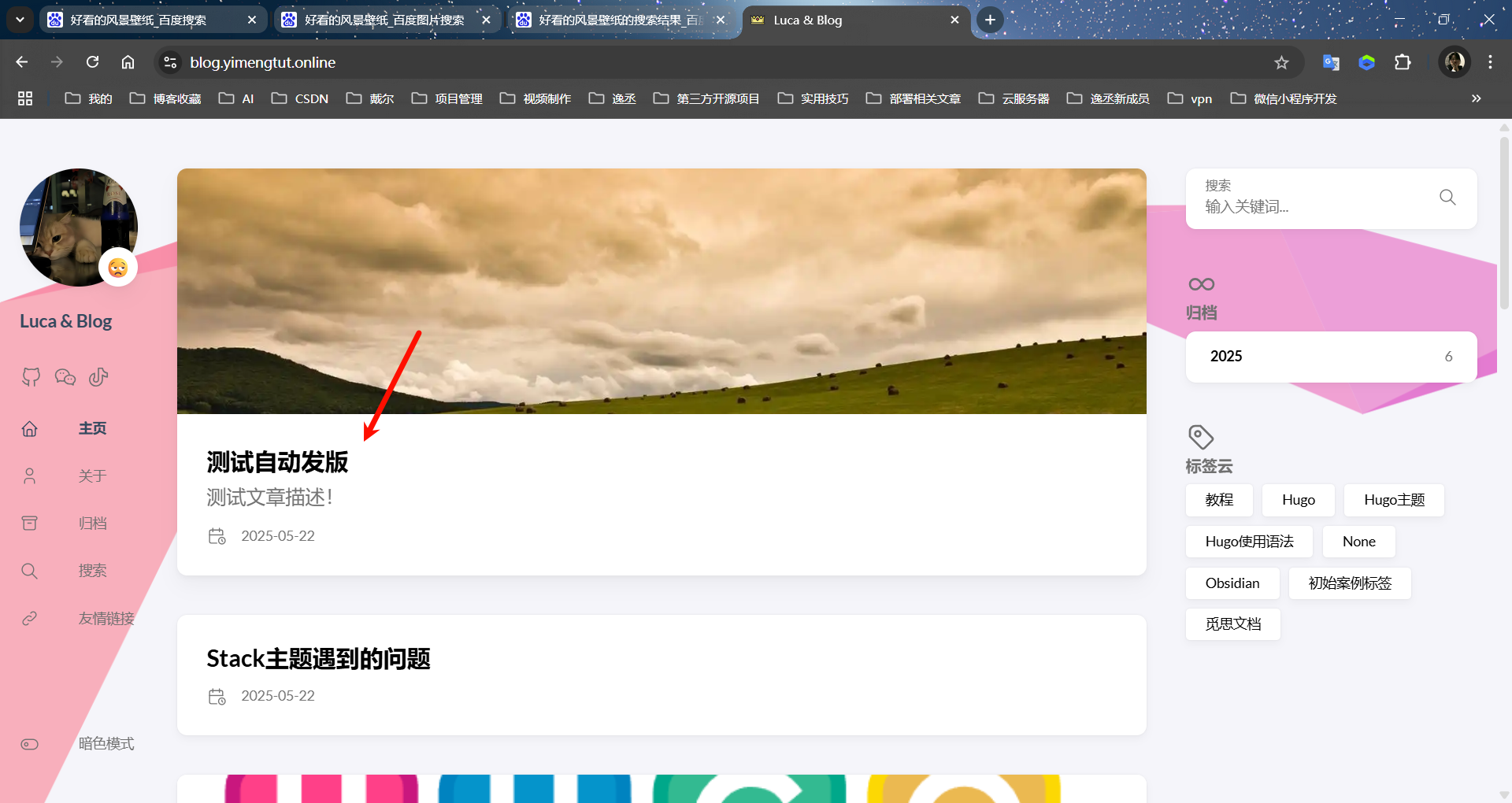Click the home icon beside 主页
This screenshot has height=803, width=1512.
pos(30,429)
